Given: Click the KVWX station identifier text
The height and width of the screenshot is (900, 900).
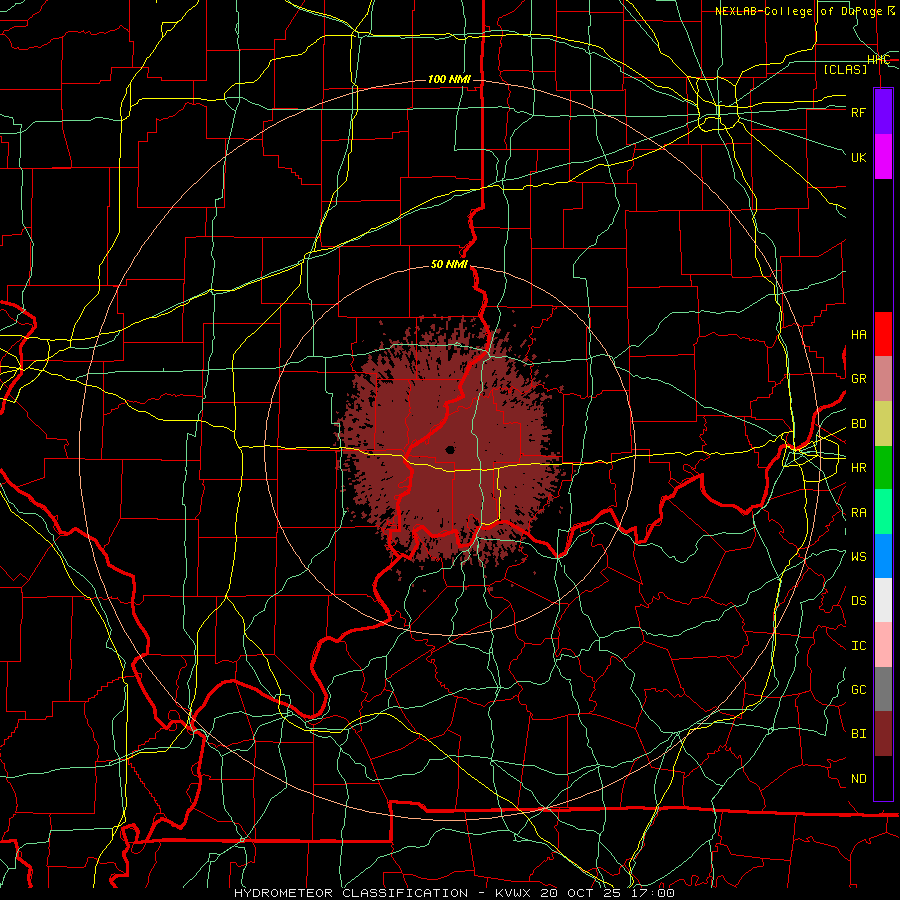Looking at the screenshot, I should (x=516, y=893).
